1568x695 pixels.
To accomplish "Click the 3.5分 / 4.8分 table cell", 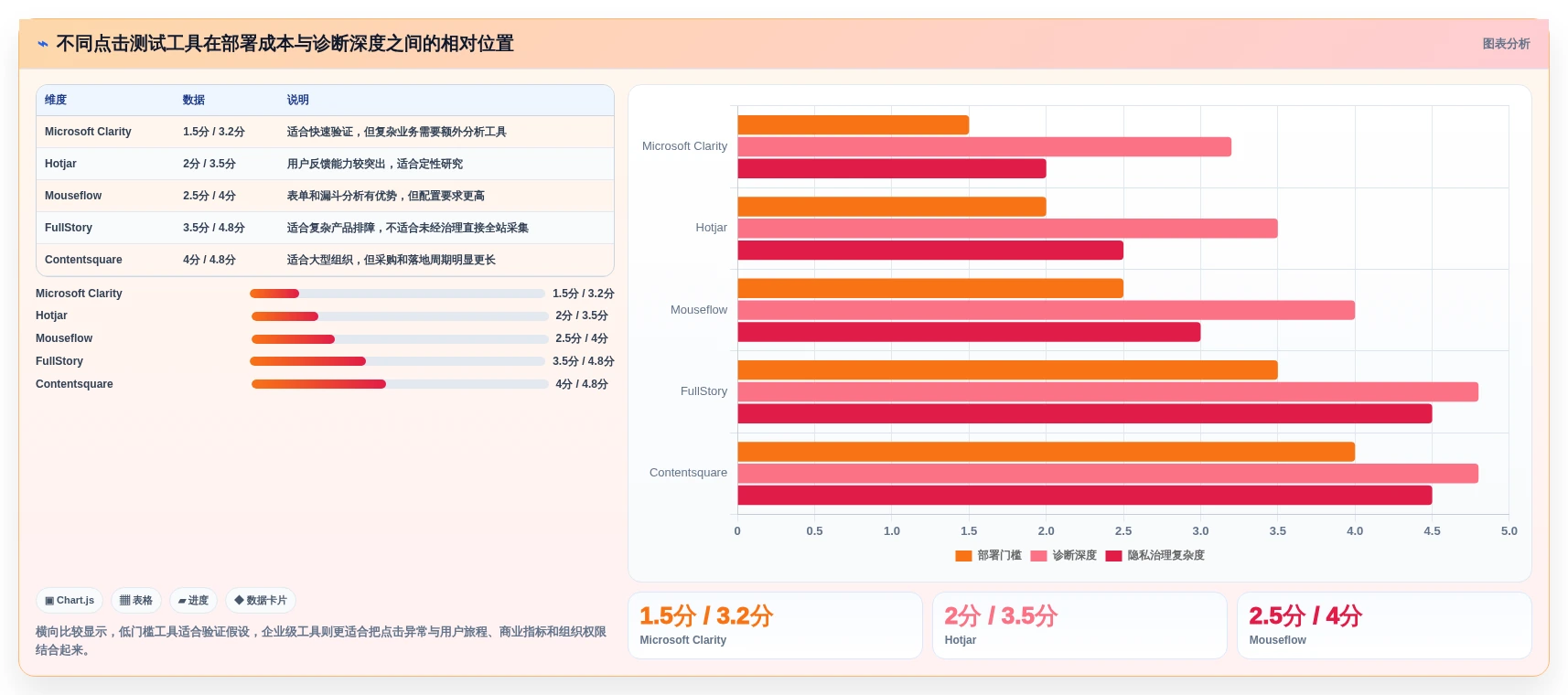I will tap(214, 228).
